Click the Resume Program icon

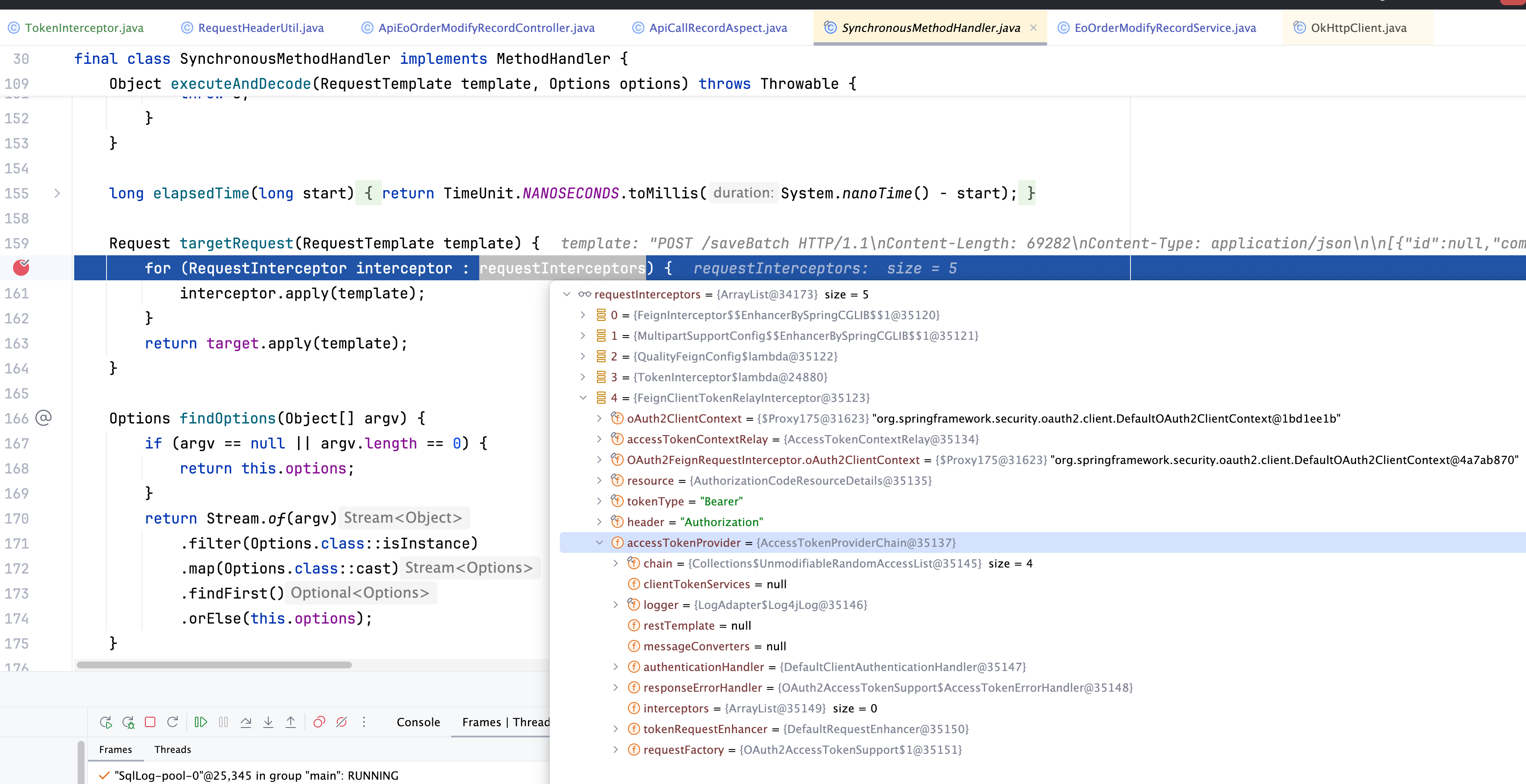tap(201, 722)
